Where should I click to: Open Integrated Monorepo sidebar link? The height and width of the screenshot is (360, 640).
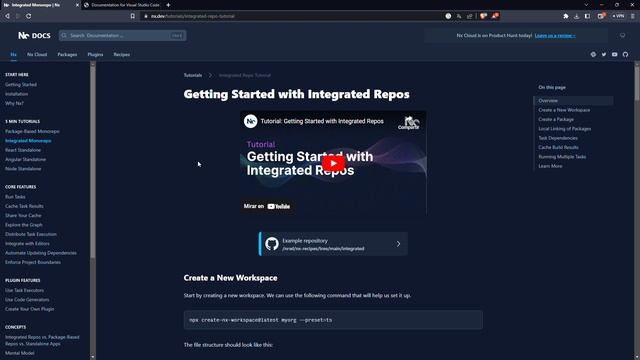click(x=28, y=141)
